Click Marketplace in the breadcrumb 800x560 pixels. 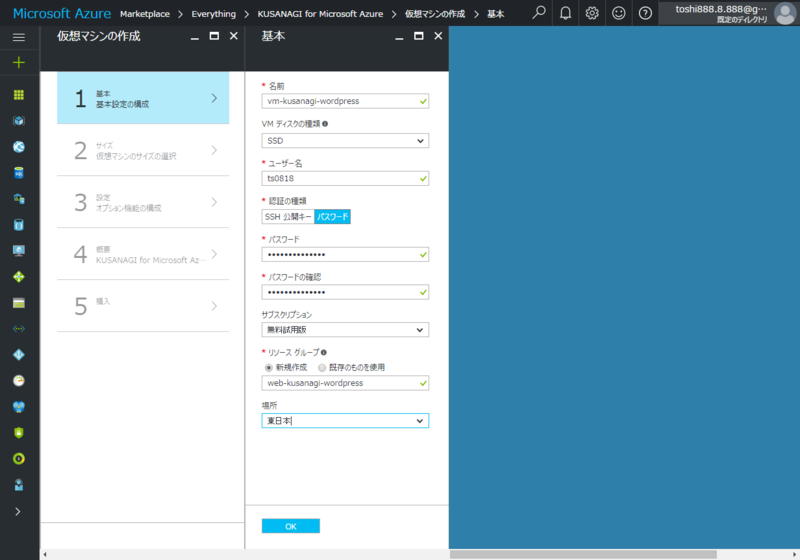coord(145,14)
